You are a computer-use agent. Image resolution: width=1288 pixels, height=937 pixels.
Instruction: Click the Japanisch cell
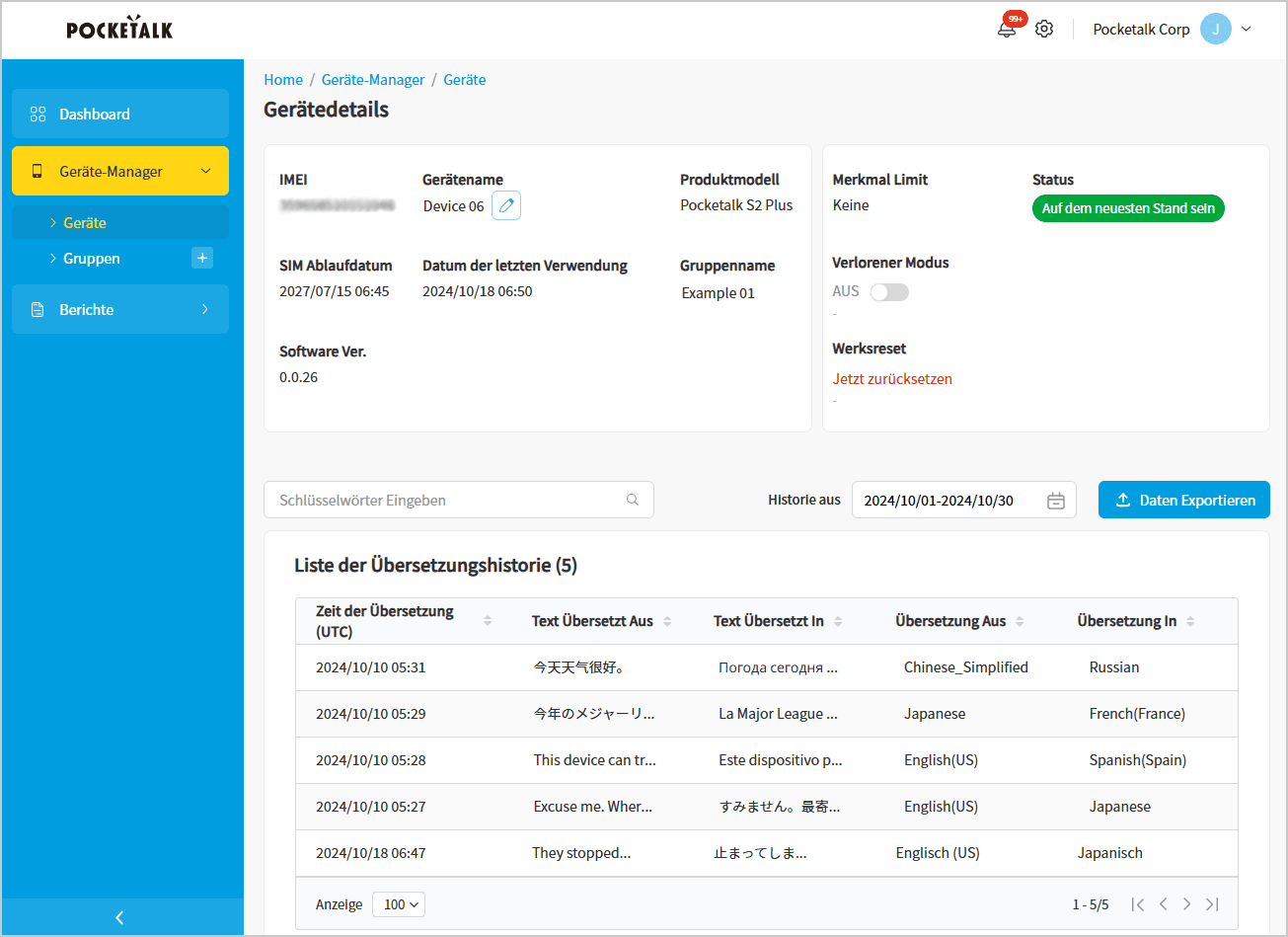point(1110,853)
